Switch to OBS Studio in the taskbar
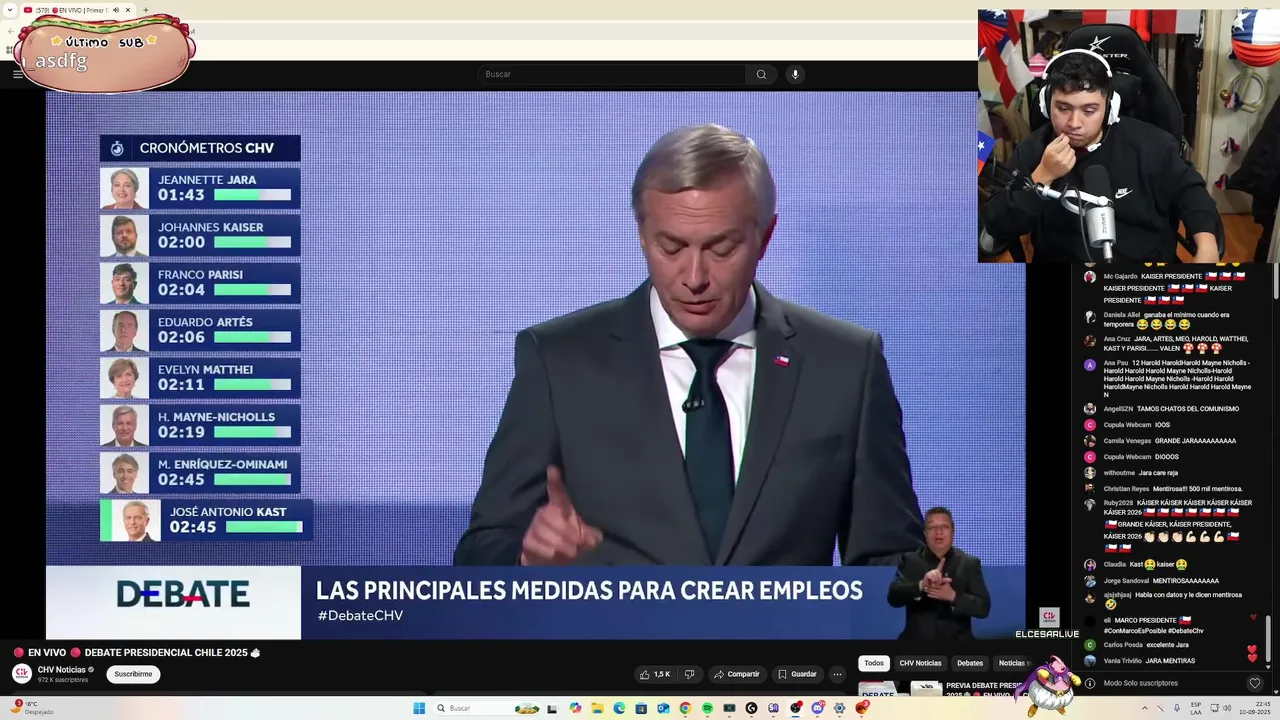 click(x=795, y=708)
